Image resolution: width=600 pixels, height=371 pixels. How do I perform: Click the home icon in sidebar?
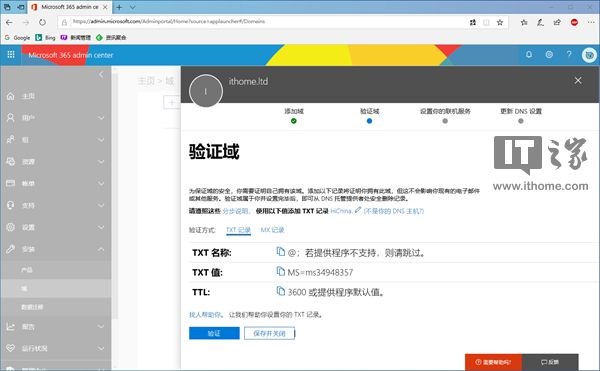11,96
